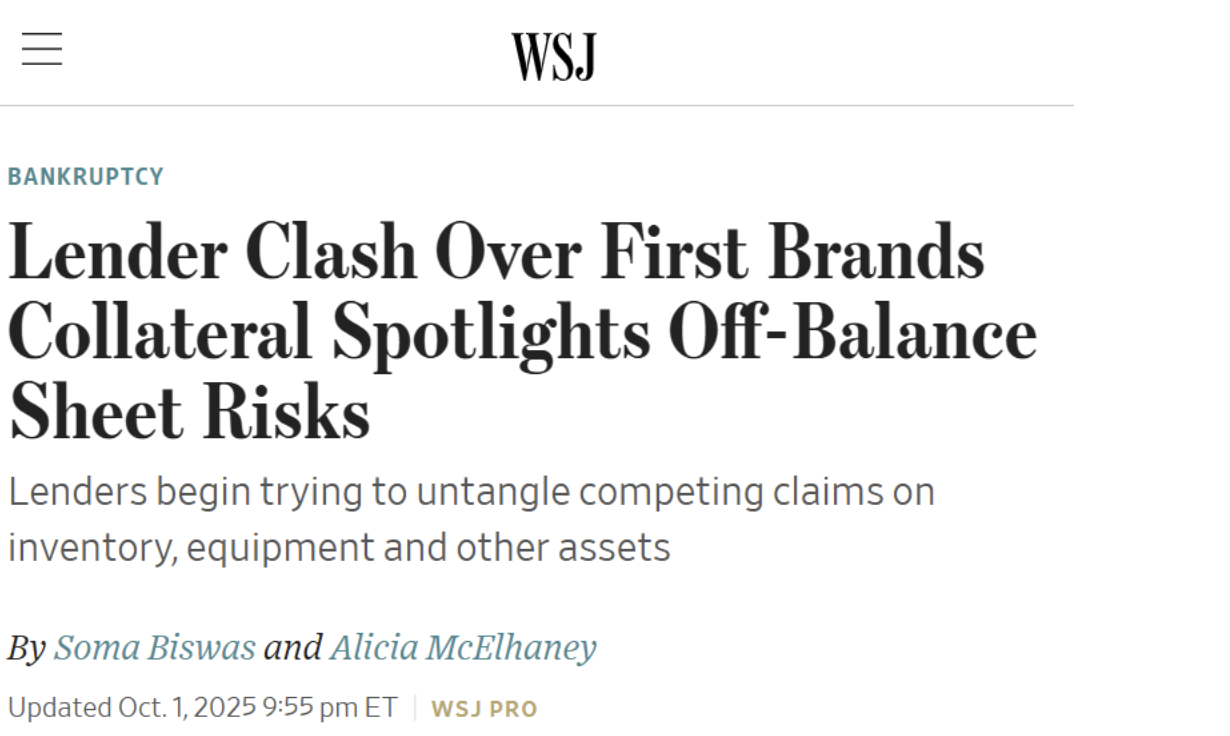The image size is (1230, 736).
Task: Click "9:55 pm ET" in the timestamp
Action: (329, 708)
